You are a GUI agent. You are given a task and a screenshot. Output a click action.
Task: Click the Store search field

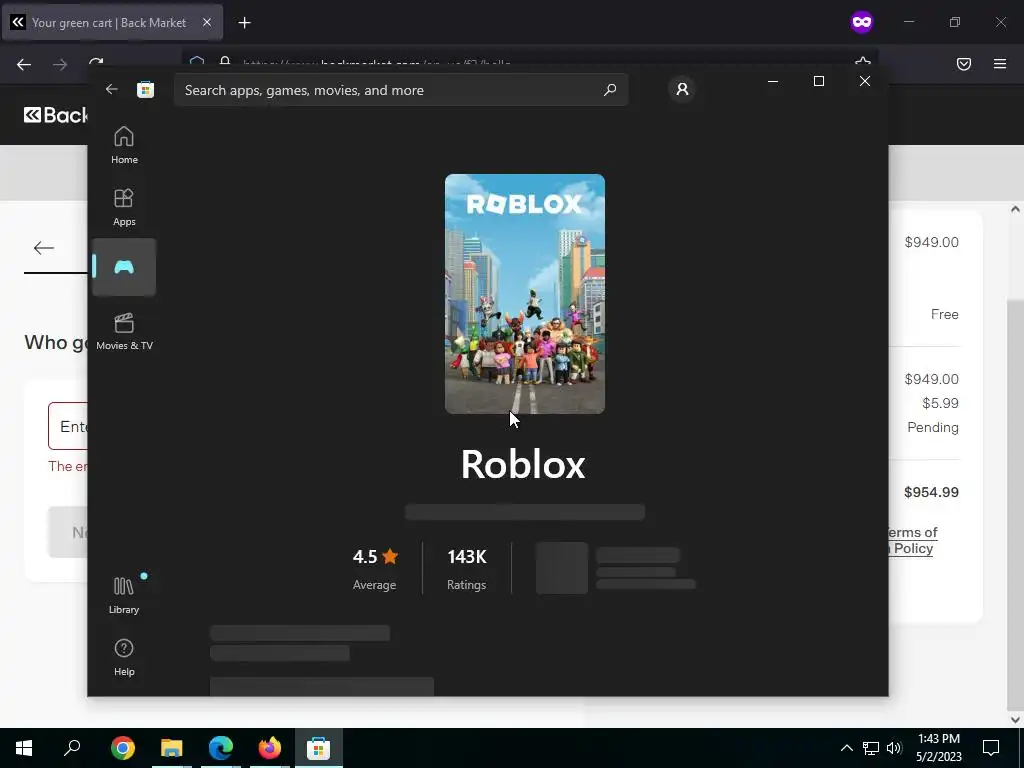[401, 89]
